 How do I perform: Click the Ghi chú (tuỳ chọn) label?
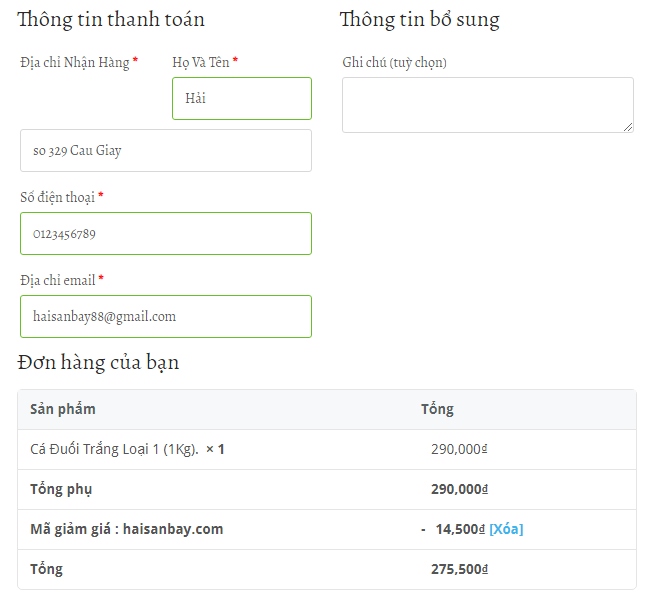[x=394, y=62]
